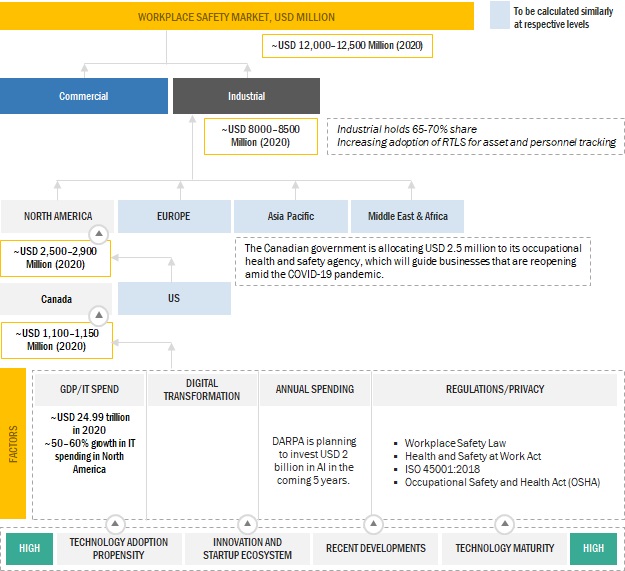Select the Industrial segment box
This screenshot has height=571, width=625.
click(x=246, y=97)
